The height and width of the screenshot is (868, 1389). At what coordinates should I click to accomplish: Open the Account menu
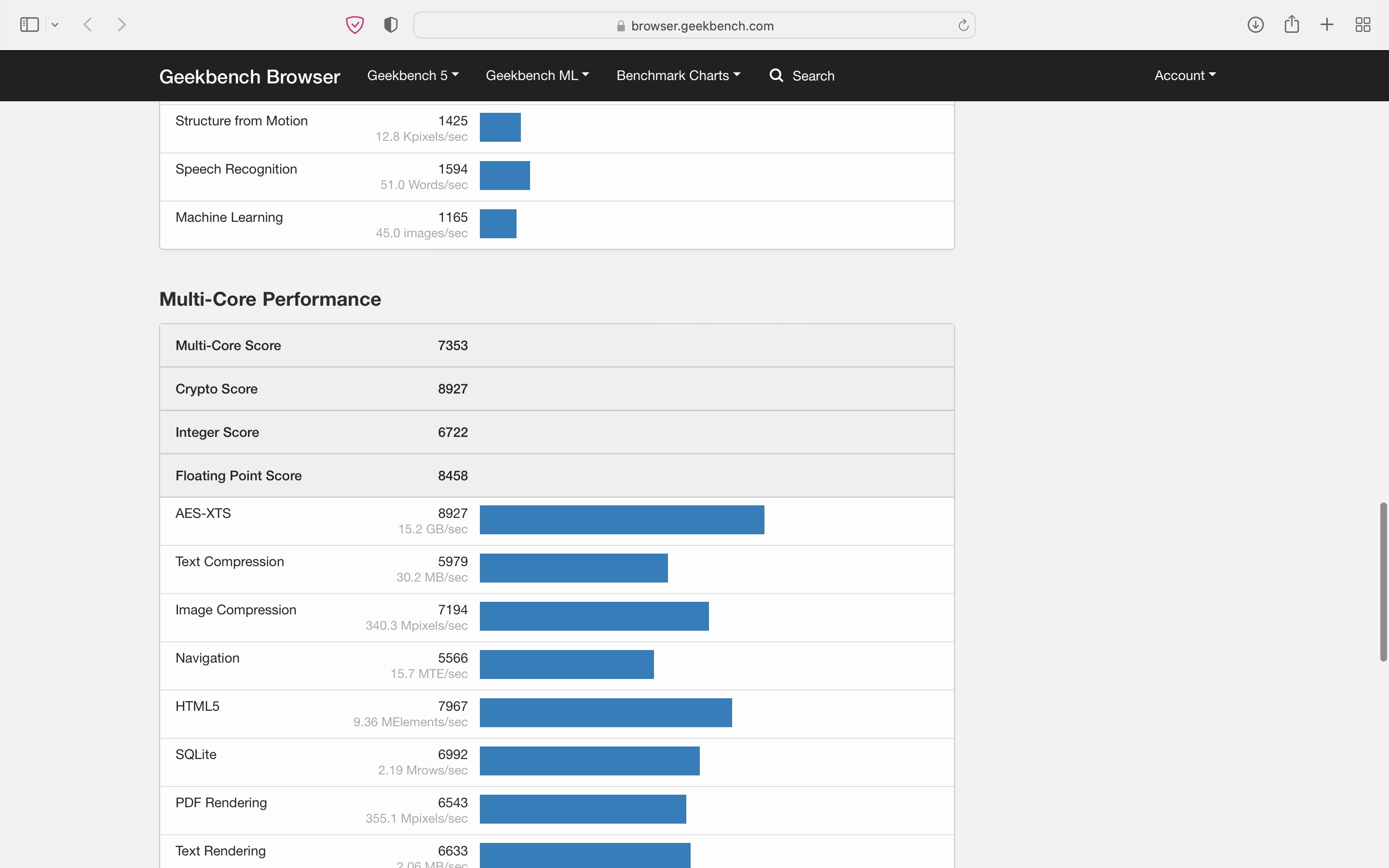tap(1185, 75)
